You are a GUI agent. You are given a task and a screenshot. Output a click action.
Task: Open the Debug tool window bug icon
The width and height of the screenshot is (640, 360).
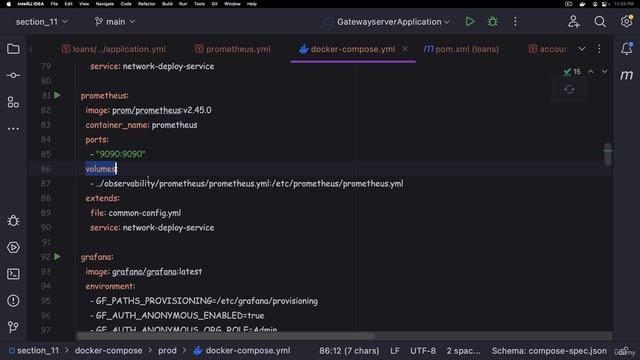pos(13,221)
